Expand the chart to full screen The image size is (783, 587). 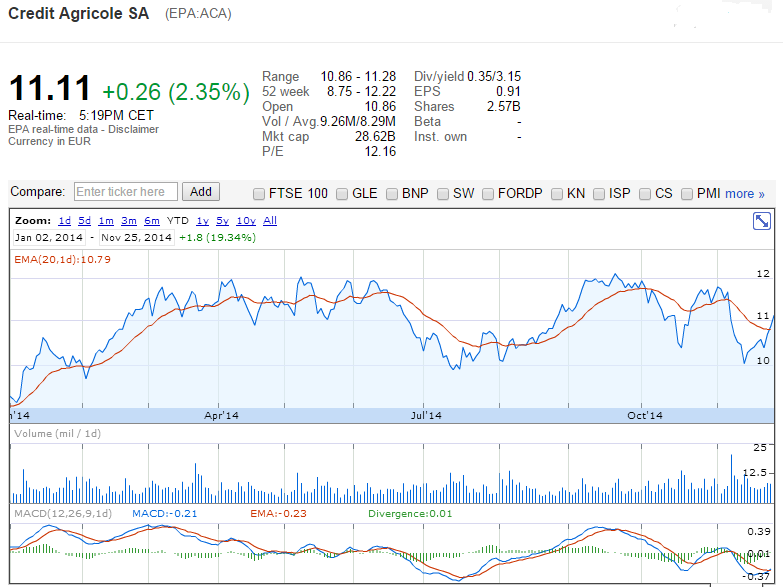762,221
